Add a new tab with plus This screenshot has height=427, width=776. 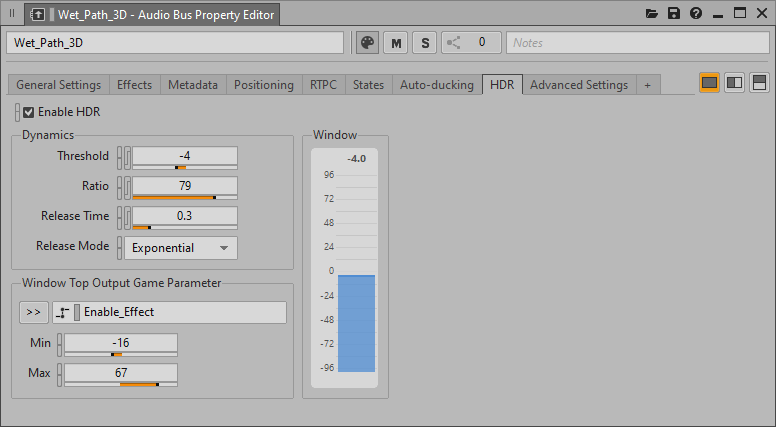647,85
